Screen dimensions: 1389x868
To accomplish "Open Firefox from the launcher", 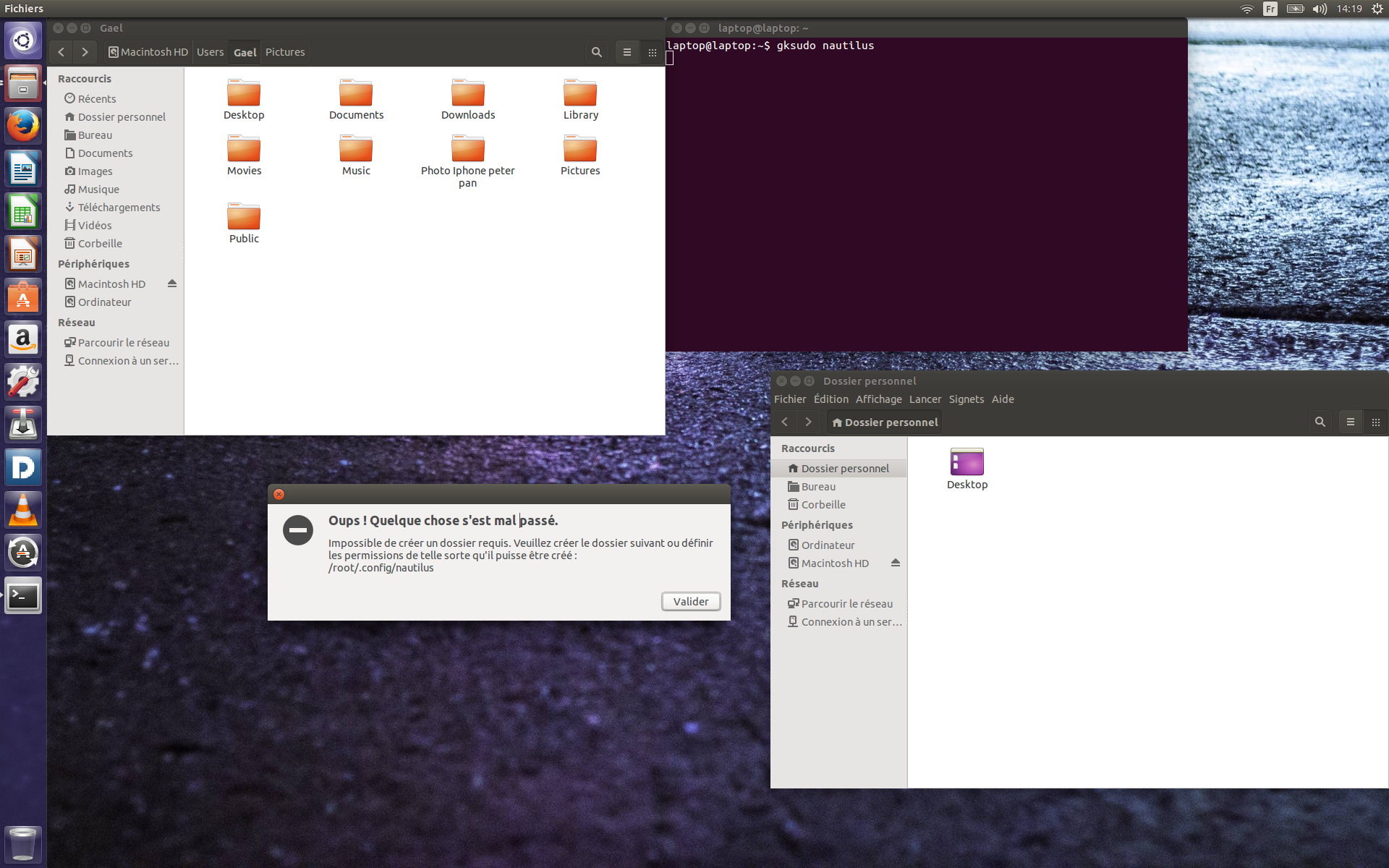I will point(23,127).
